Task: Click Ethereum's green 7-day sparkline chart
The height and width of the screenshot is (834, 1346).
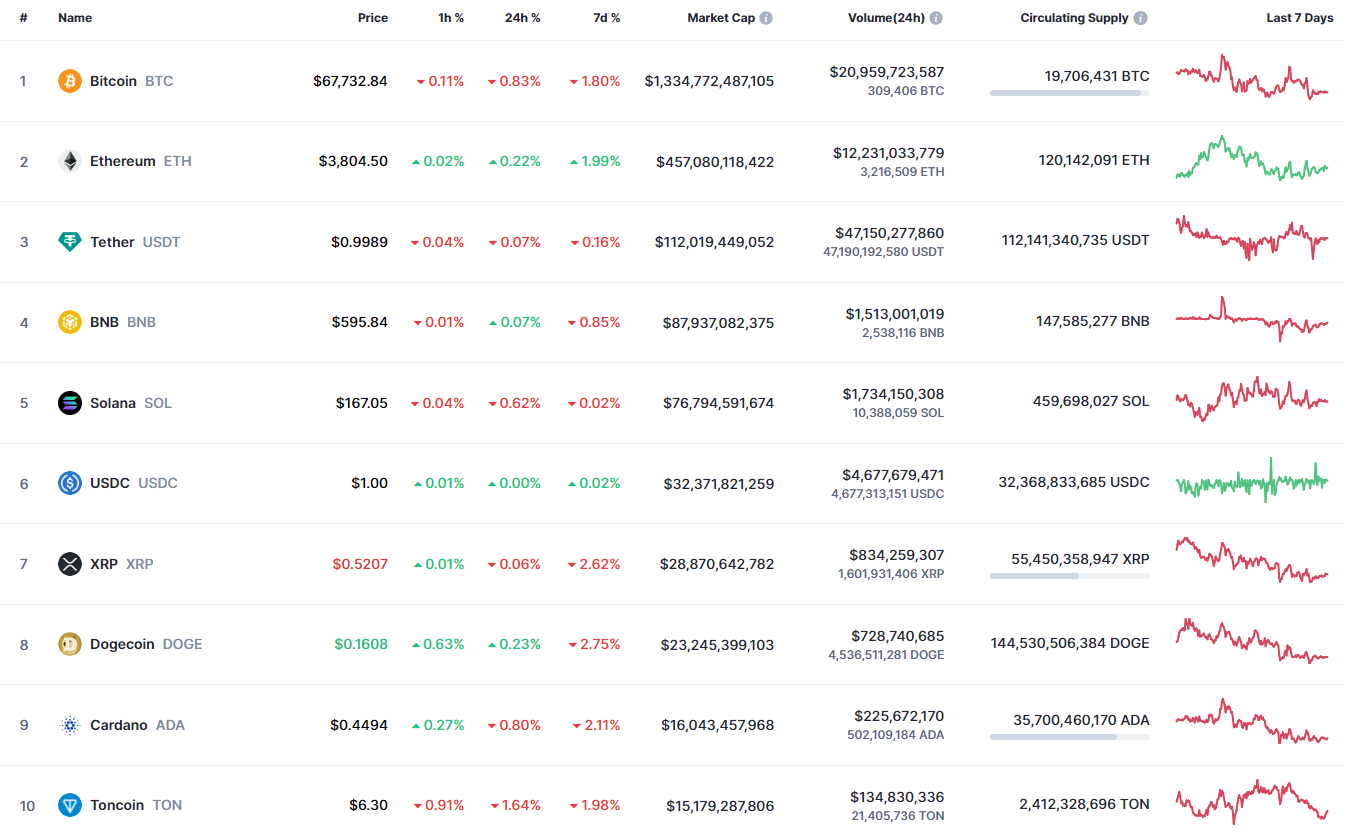Action: (x=1252, y=160)
